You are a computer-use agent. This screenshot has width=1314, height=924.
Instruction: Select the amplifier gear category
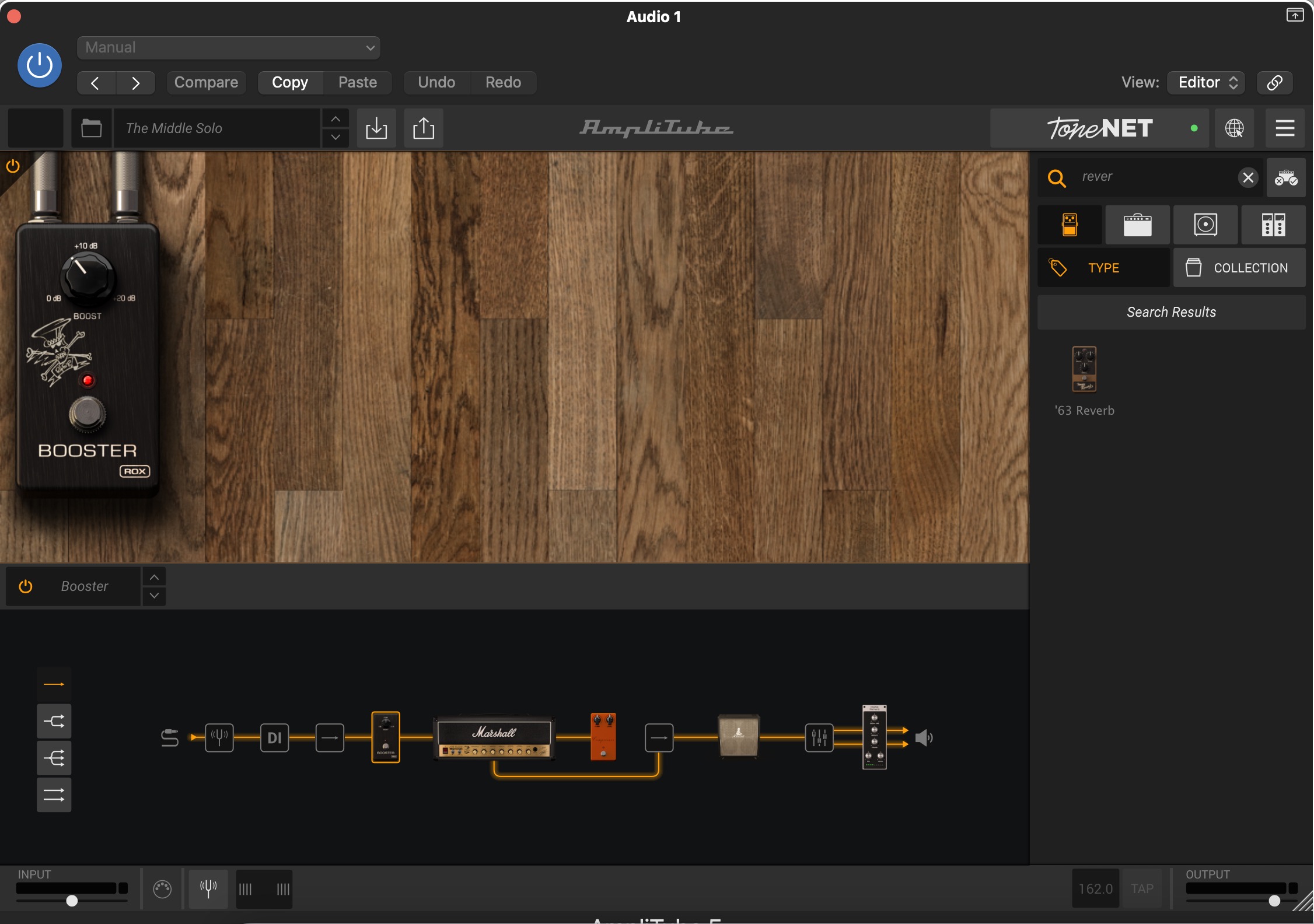coord(1137,225)
